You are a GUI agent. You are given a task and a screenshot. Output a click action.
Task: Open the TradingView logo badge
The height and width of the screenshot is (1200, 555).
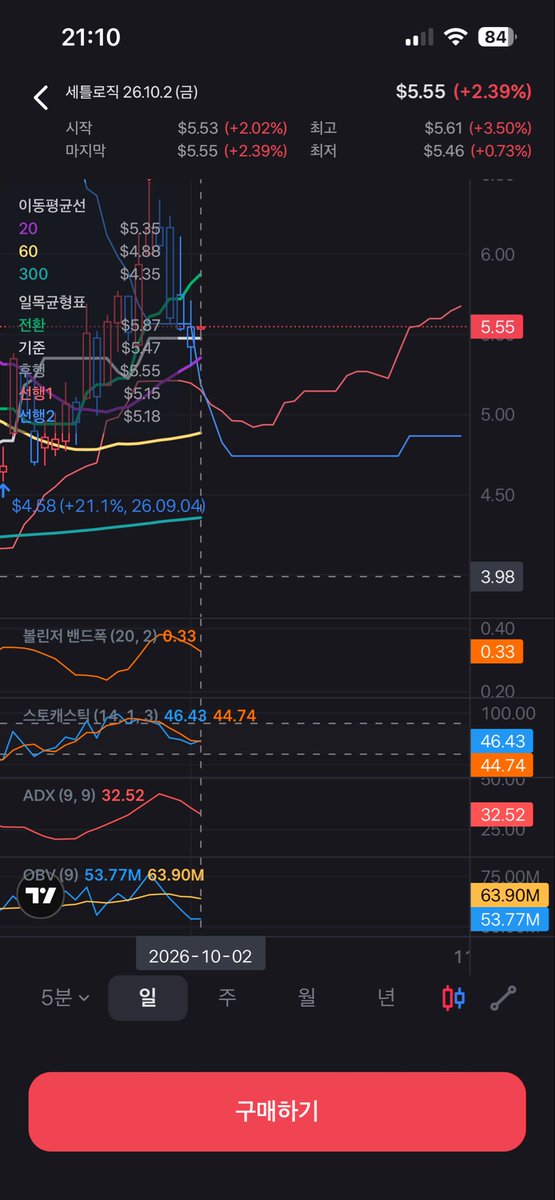pyautogui.click(x=41, y=897)
